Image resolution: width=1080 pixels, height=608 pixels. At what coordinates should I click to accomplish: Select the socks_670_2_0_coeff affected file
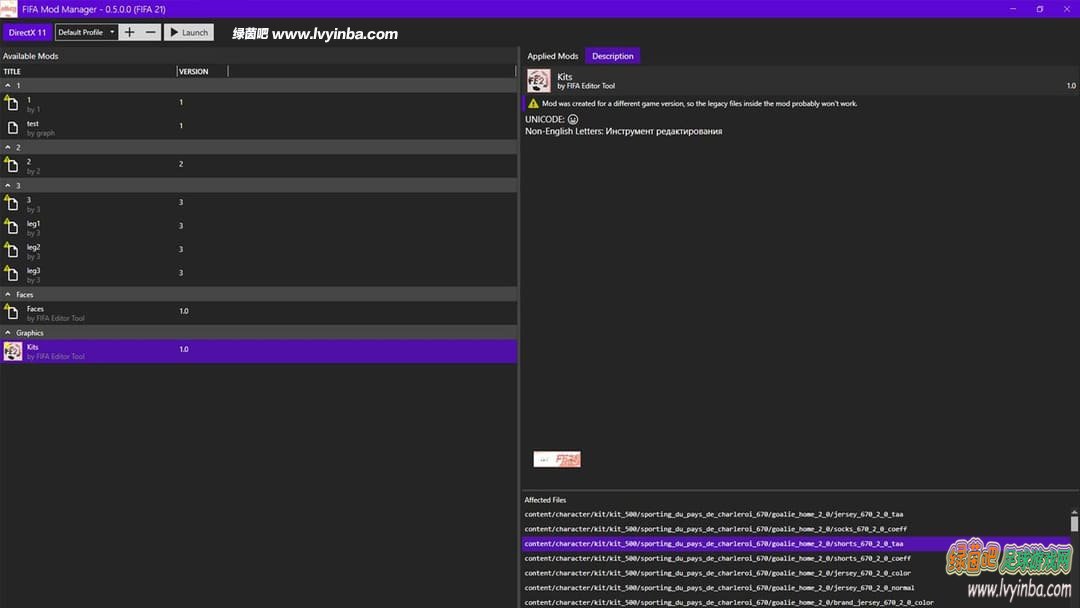pyautogui.click(x=716, y=529)
